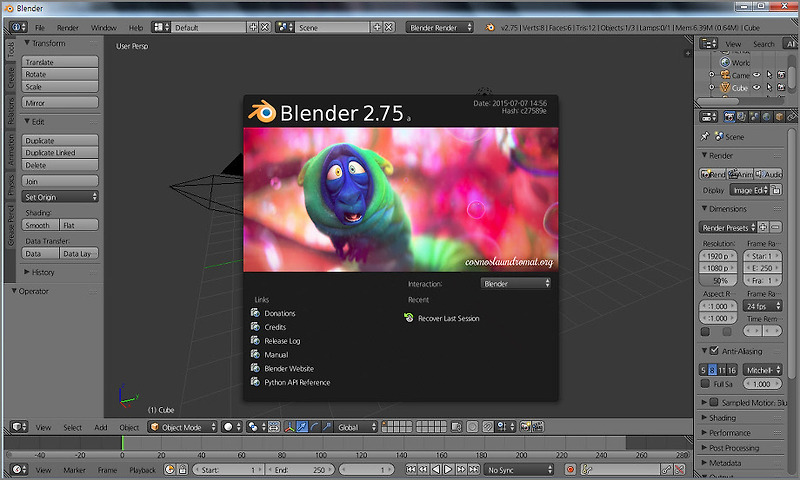The height and width of the screenshot is (480, 800).
Task: Click the timeline End frame field
Action: click(x=301, y=470)
